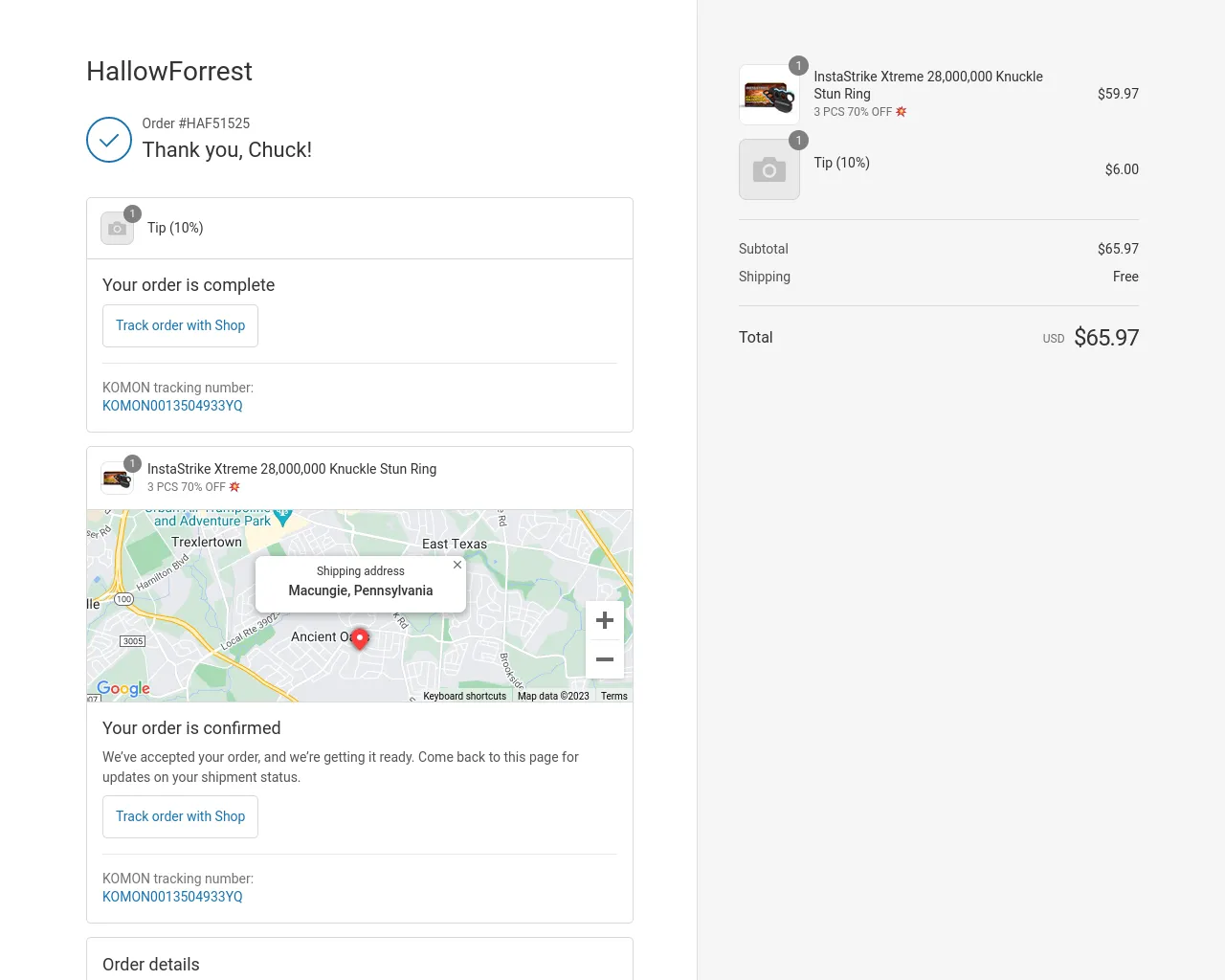Viewport: 1225px width, 980px height.
Task: Click Trexlertown label on the map
Action: (207, 542)
